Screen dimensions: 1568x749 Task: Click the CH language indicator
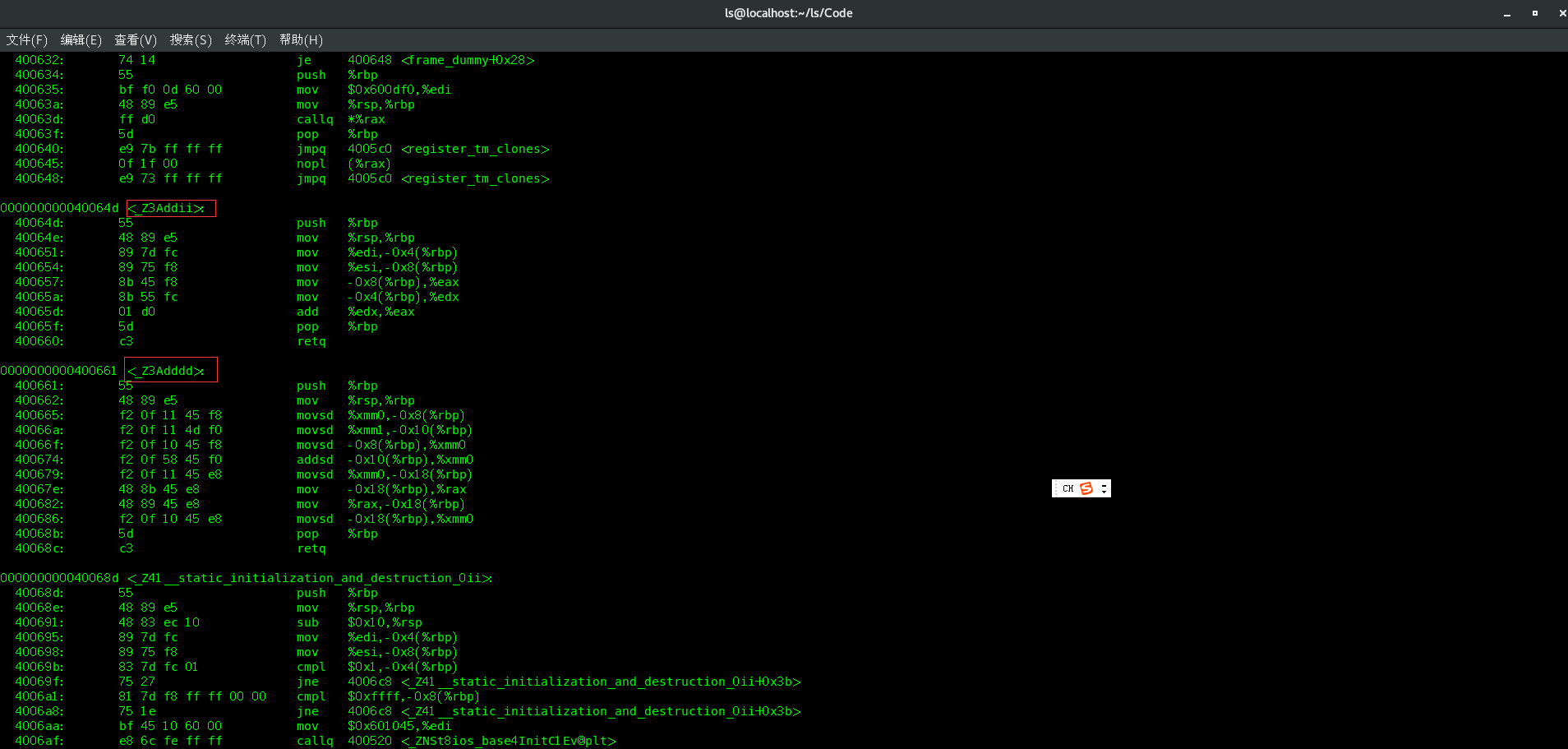point(1068,488)
